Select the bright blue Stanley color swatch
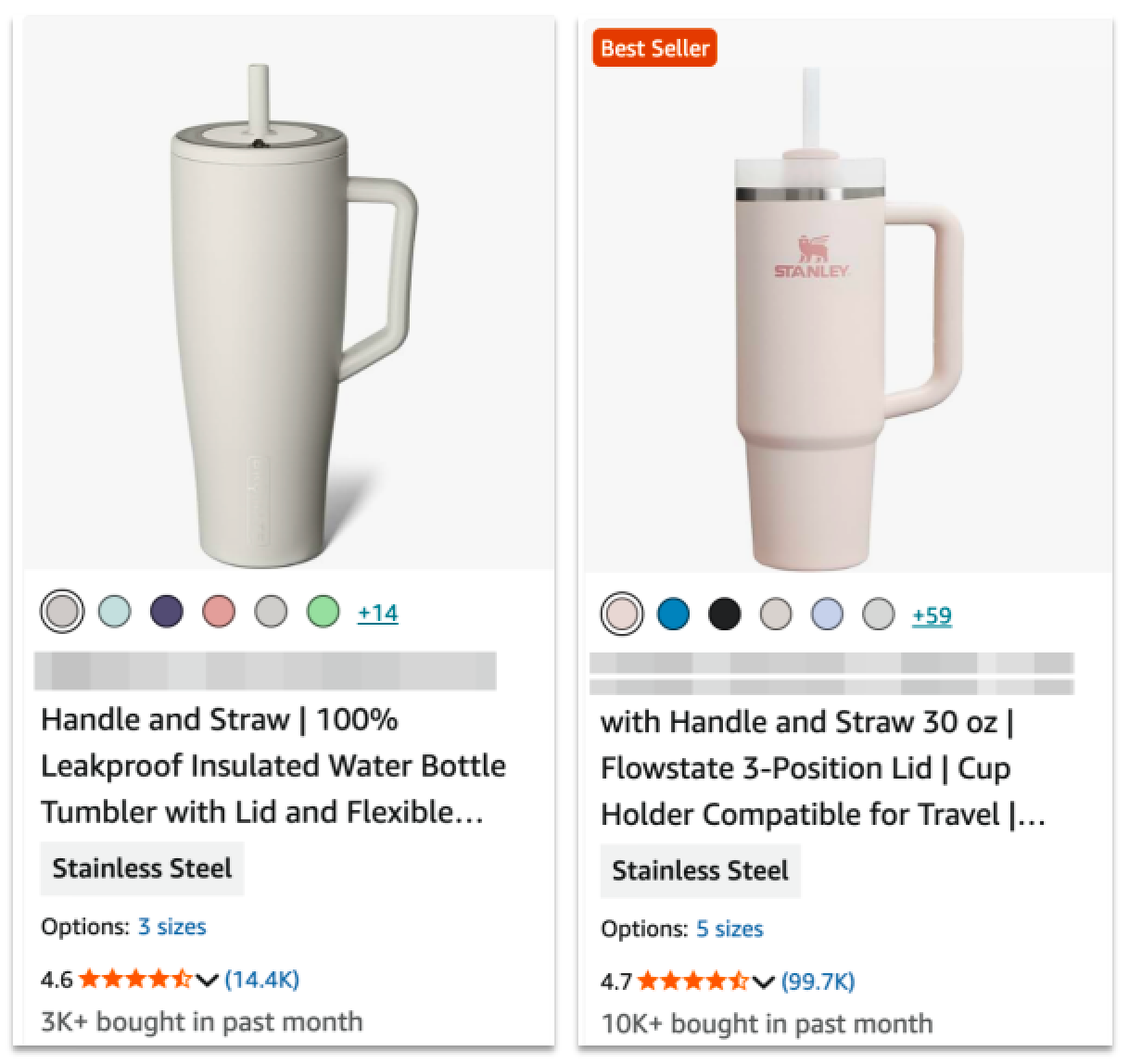Image resolution: width=1129 pixels, height=1064 pixels. click(674, 614)
